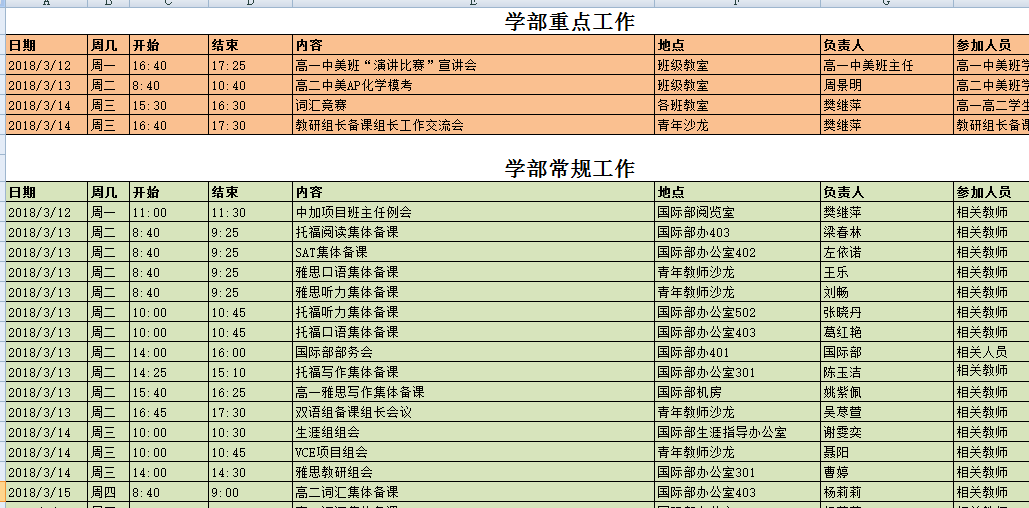Screen dimensions: 1029x508
Task: Select 杨莉莉 in the 负责人 column
Action: tap(887, 492)
